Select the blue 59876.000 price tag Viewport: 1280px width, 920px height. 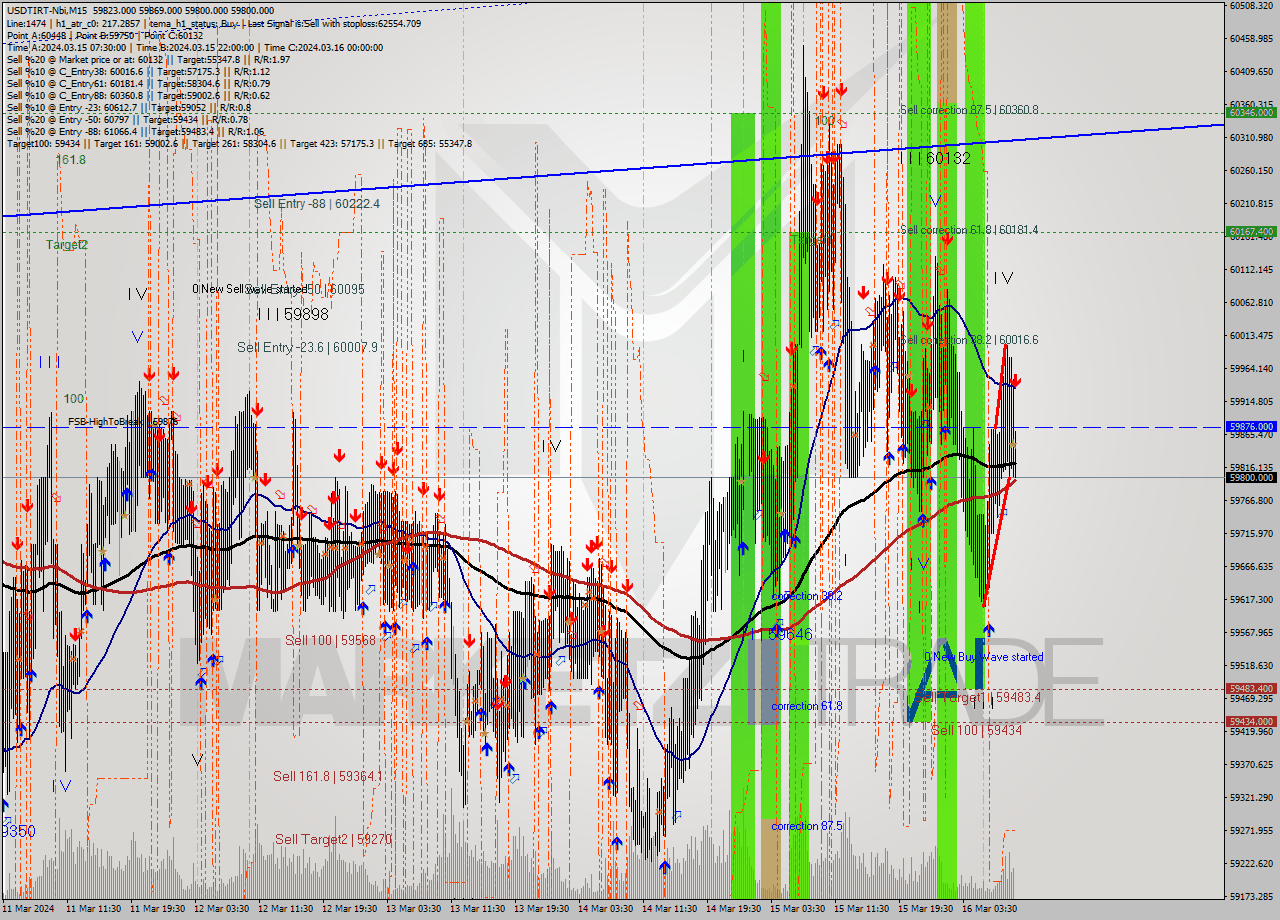[1251, 427]
